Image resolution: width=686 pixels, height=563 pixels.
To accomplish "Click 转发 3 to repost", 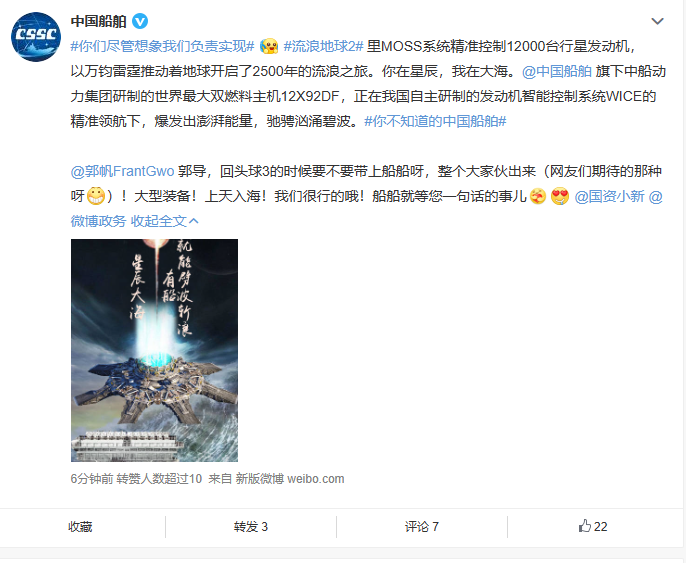I will coord(251,526).
